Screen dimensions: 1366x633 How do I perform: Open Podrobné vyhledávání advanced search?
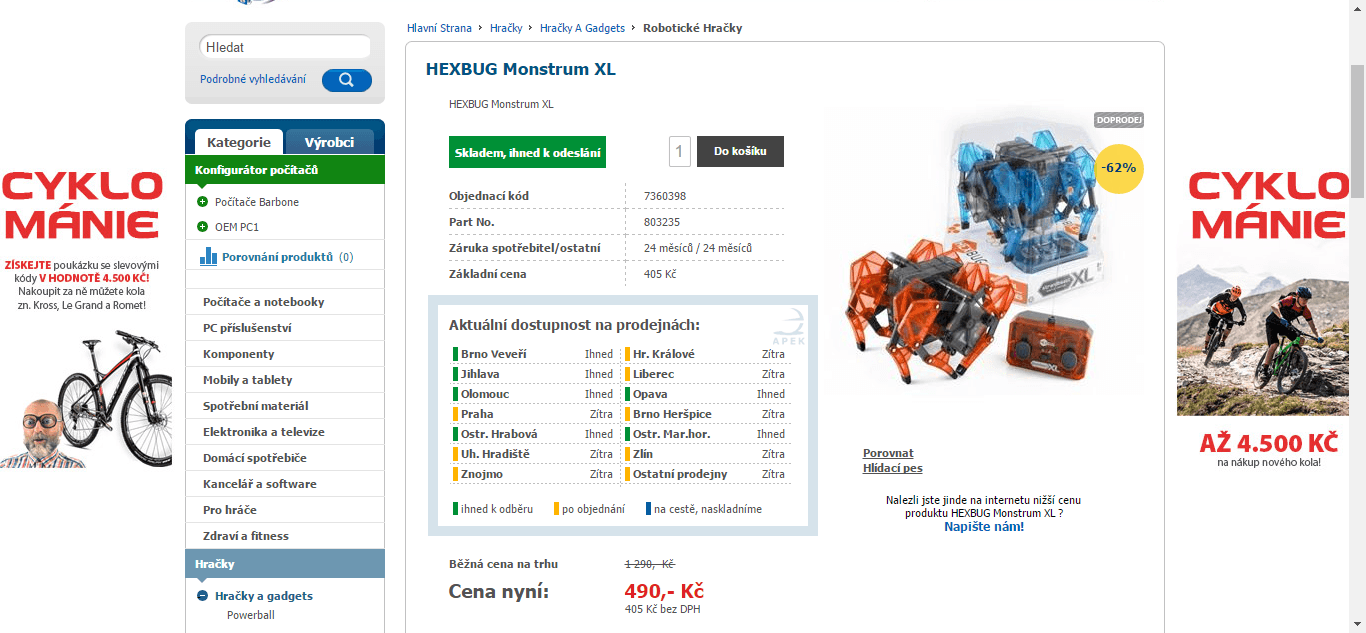coord(253,79)
